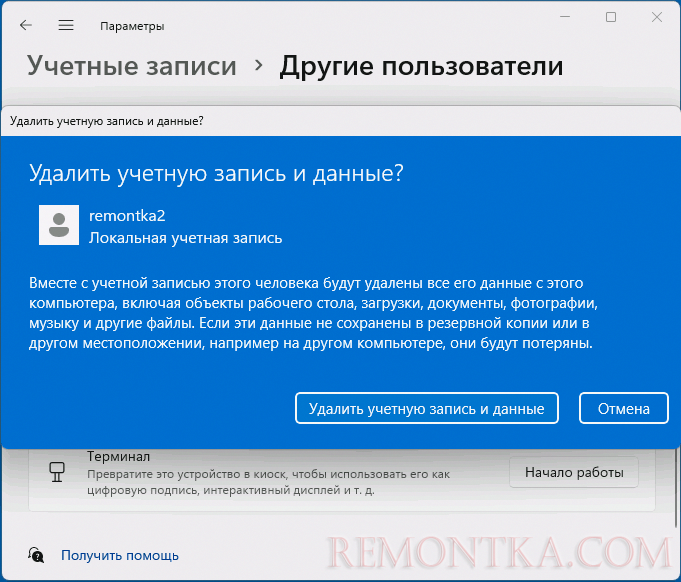Open the Учетные записи breadcrumb
Viewport: 681px width, 582px height.
[x=132, y=66]
